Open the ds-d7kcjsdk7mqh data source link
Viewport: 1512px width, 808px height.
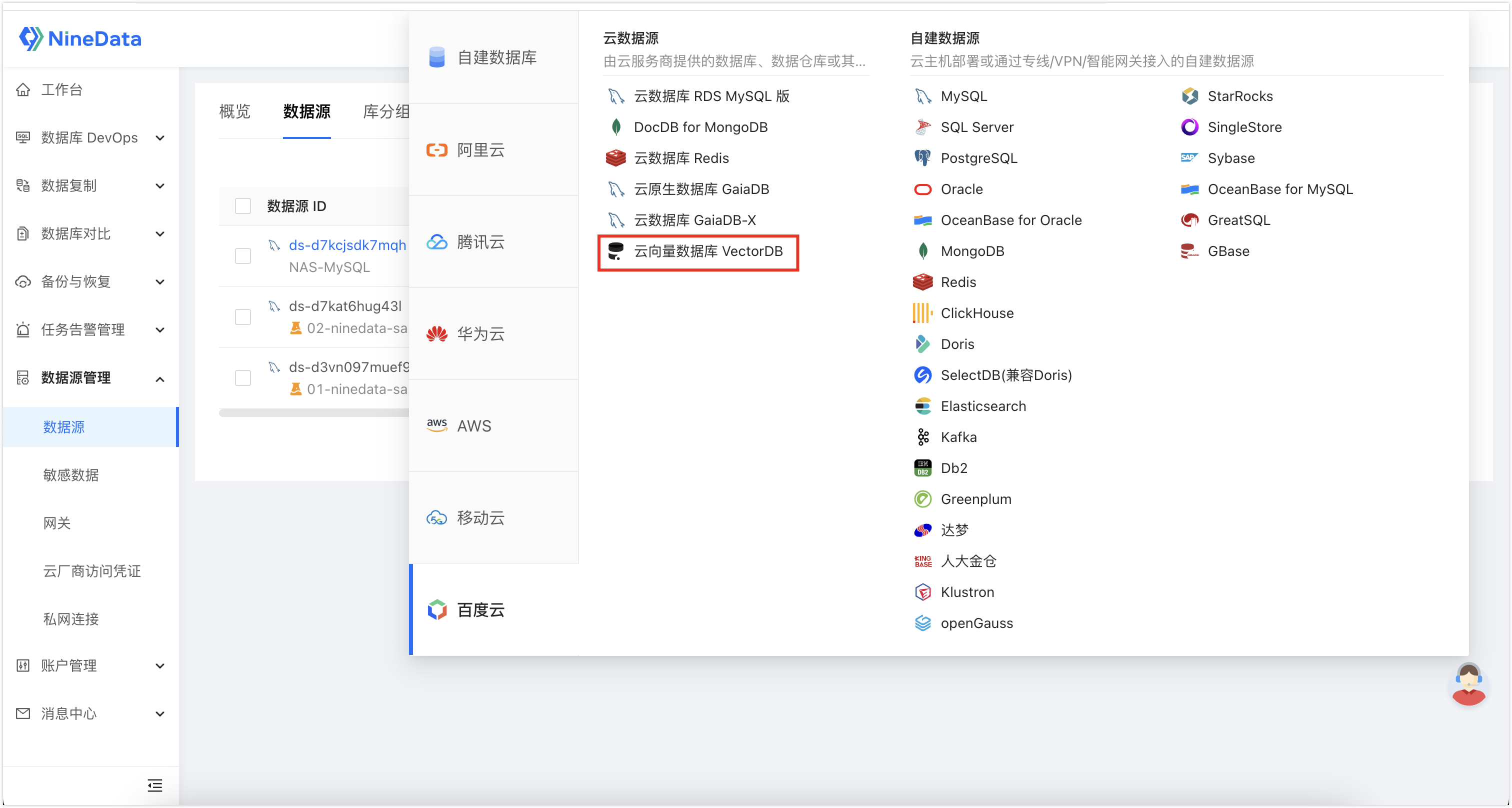click(347, 244)
